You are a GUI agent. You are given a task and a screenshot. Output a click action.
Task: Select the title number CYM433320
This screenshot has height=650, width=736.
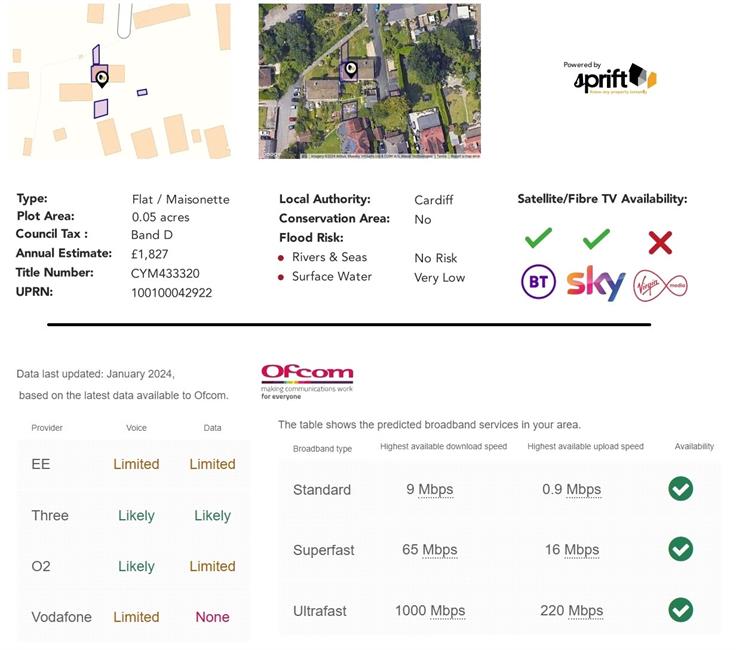[165, 273]
